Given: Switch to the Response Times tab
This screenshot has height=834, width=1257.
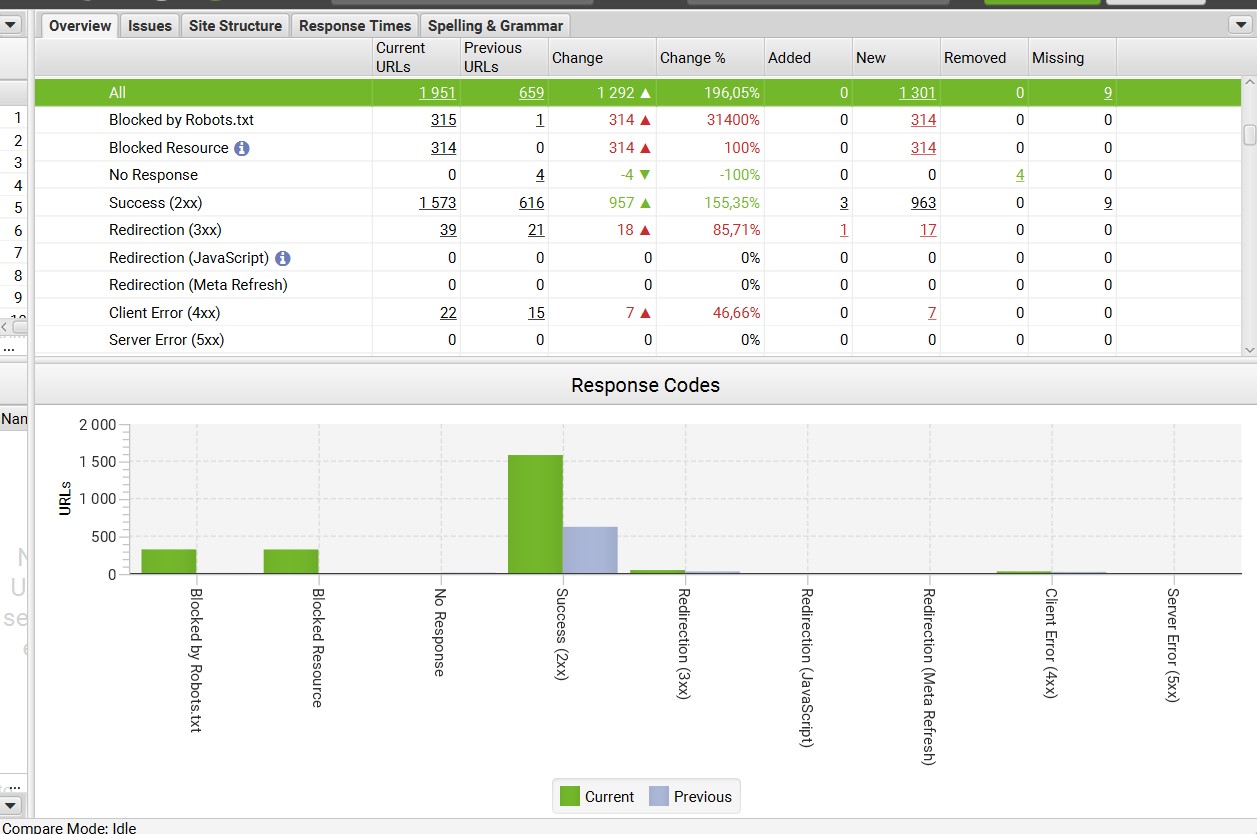Looking at the screenshot, I should point(355,26).
